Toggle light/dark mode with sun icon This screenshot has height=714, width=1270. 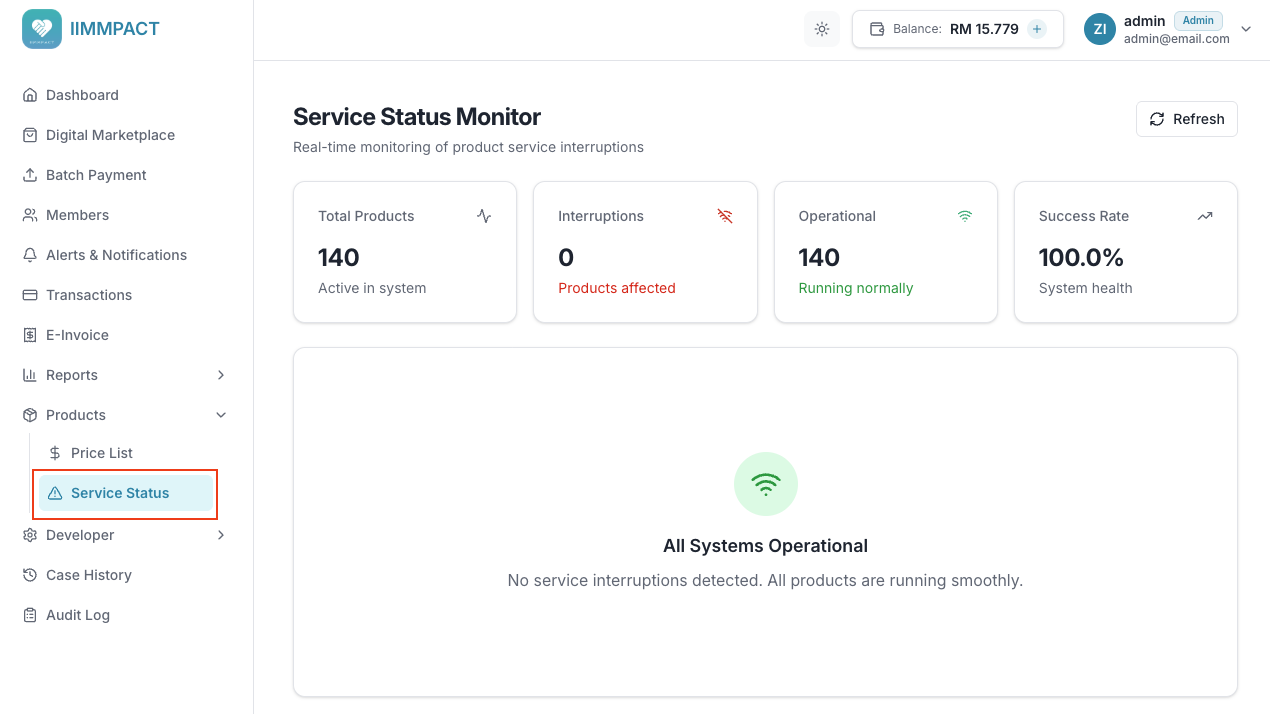821,29
